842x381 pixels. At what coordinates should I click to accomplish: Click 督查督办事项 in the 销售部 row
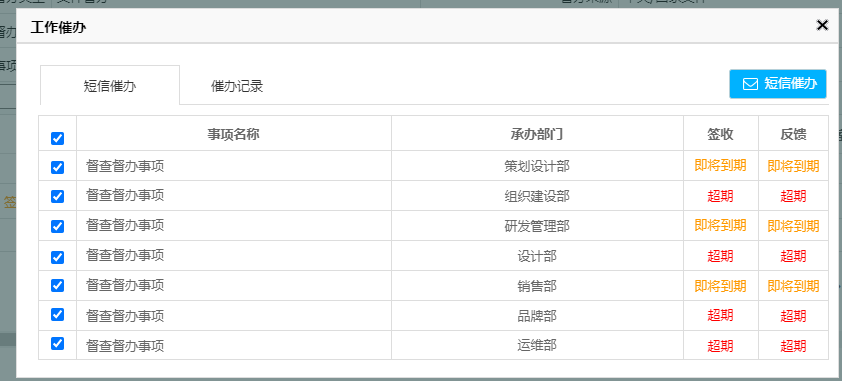125,285
